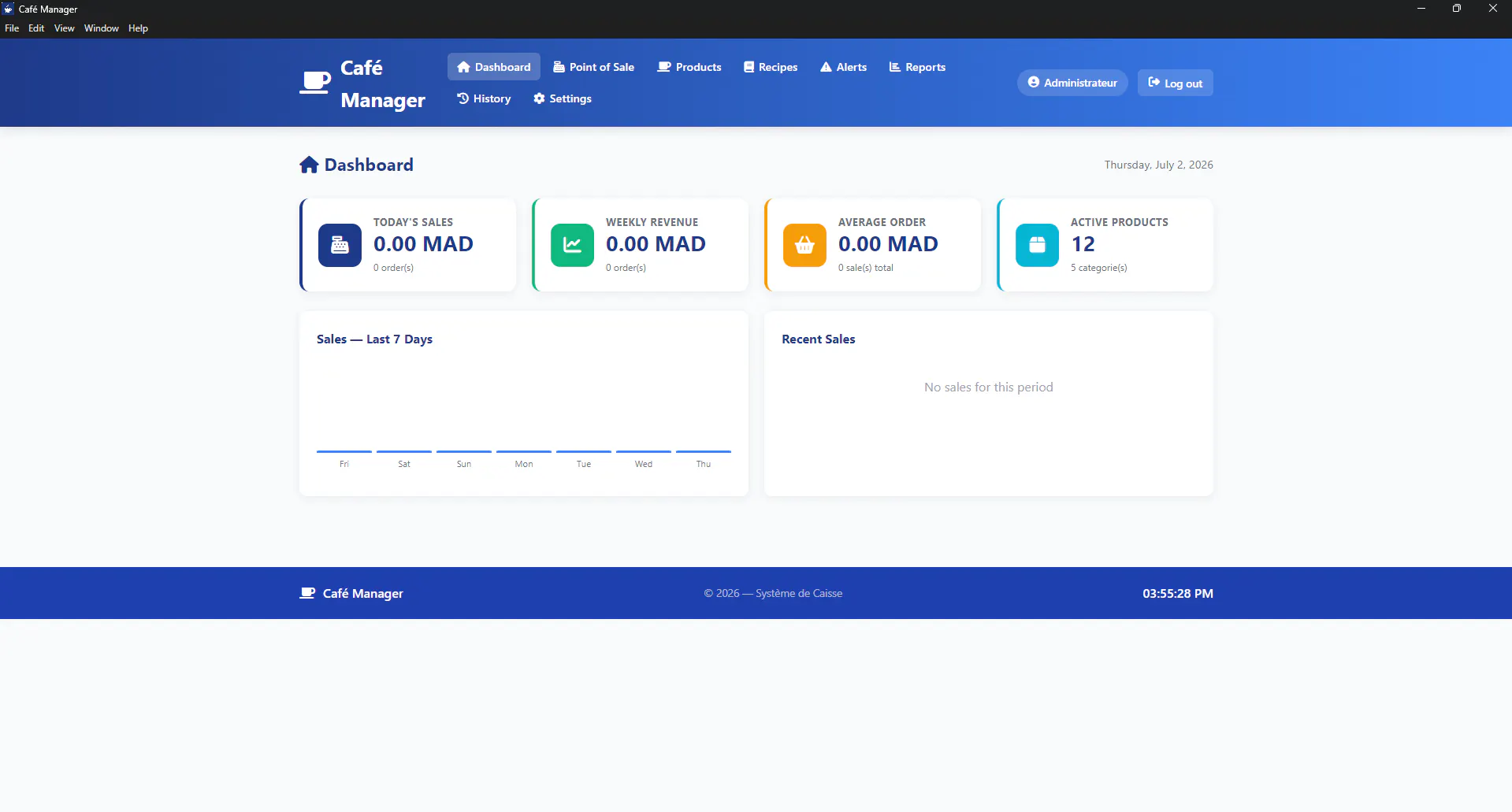The height and width of the screenshot is (812, 1512).
Task: Click the Today's Sales cash register icon
Action: click(x=340, y=245)
